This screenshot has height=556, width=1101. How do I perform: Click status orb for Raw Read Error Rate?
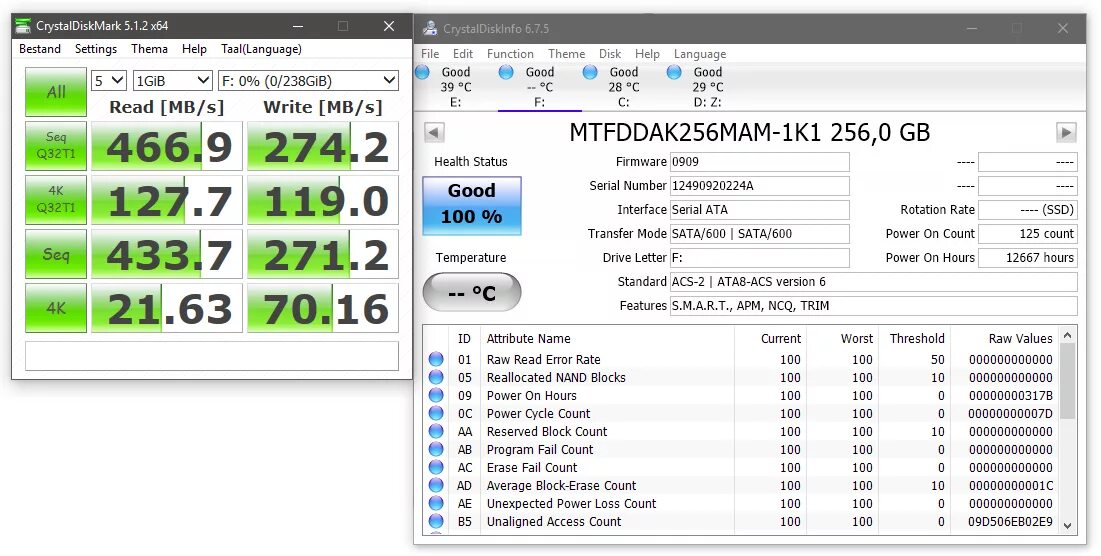pyautogui.click(x=436, y=359)
